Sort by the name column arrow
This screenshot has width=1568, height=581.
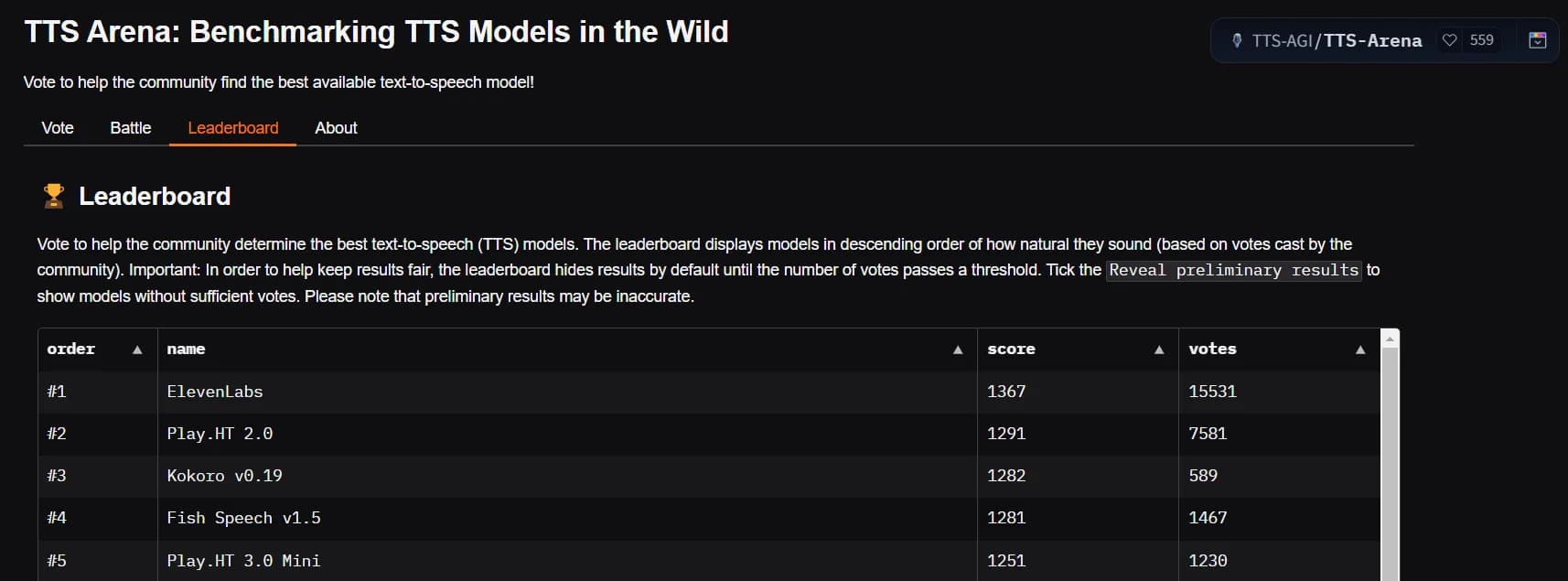click(958, 350)
